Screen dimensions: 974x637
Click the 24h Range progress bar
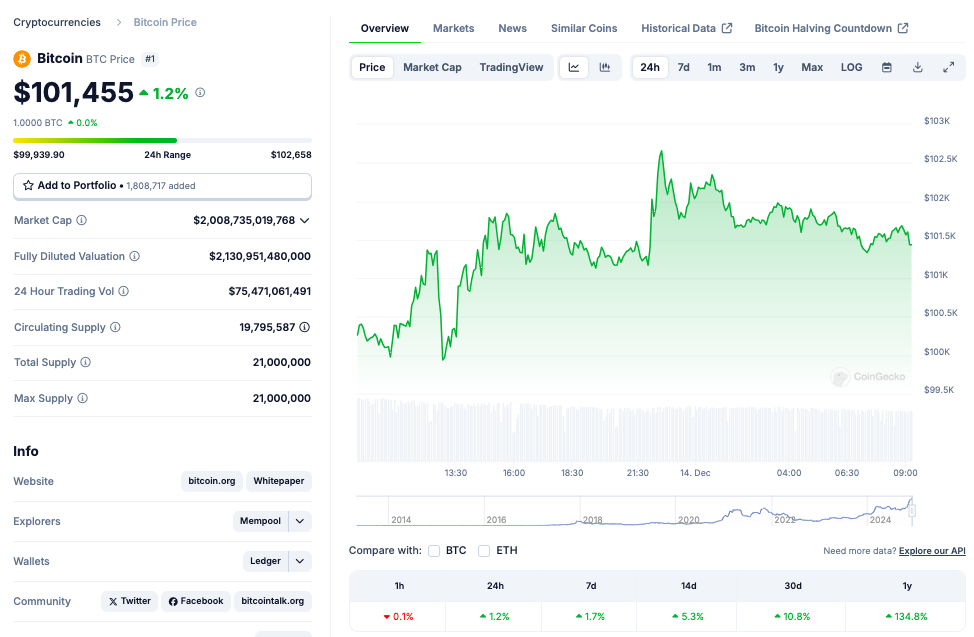(162, 140)
